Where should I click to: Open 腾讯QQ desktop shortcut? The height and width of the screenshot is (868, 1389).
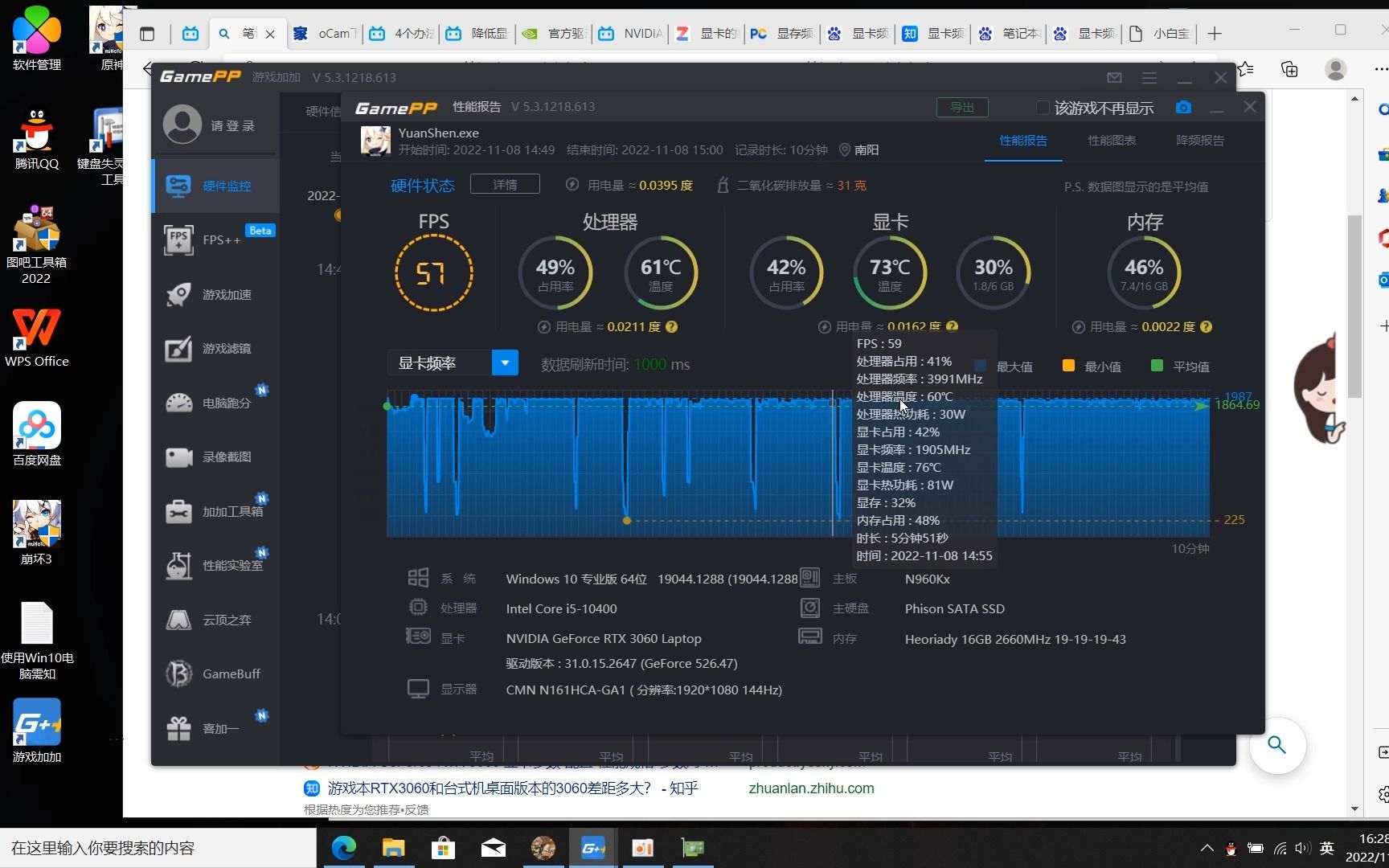click(36, 139)
